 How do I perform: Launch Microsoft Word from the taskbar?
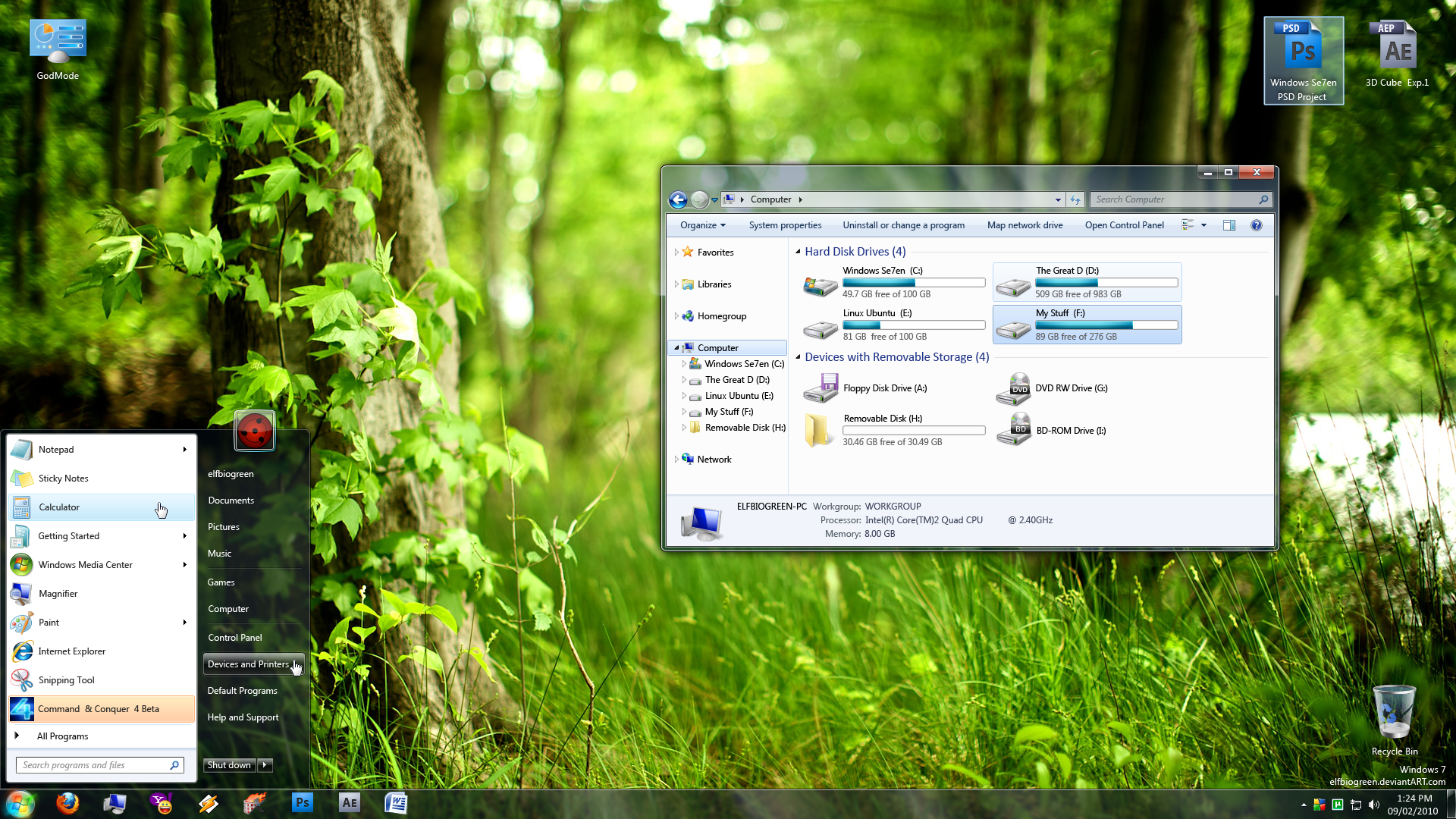(x=397, y=803)
